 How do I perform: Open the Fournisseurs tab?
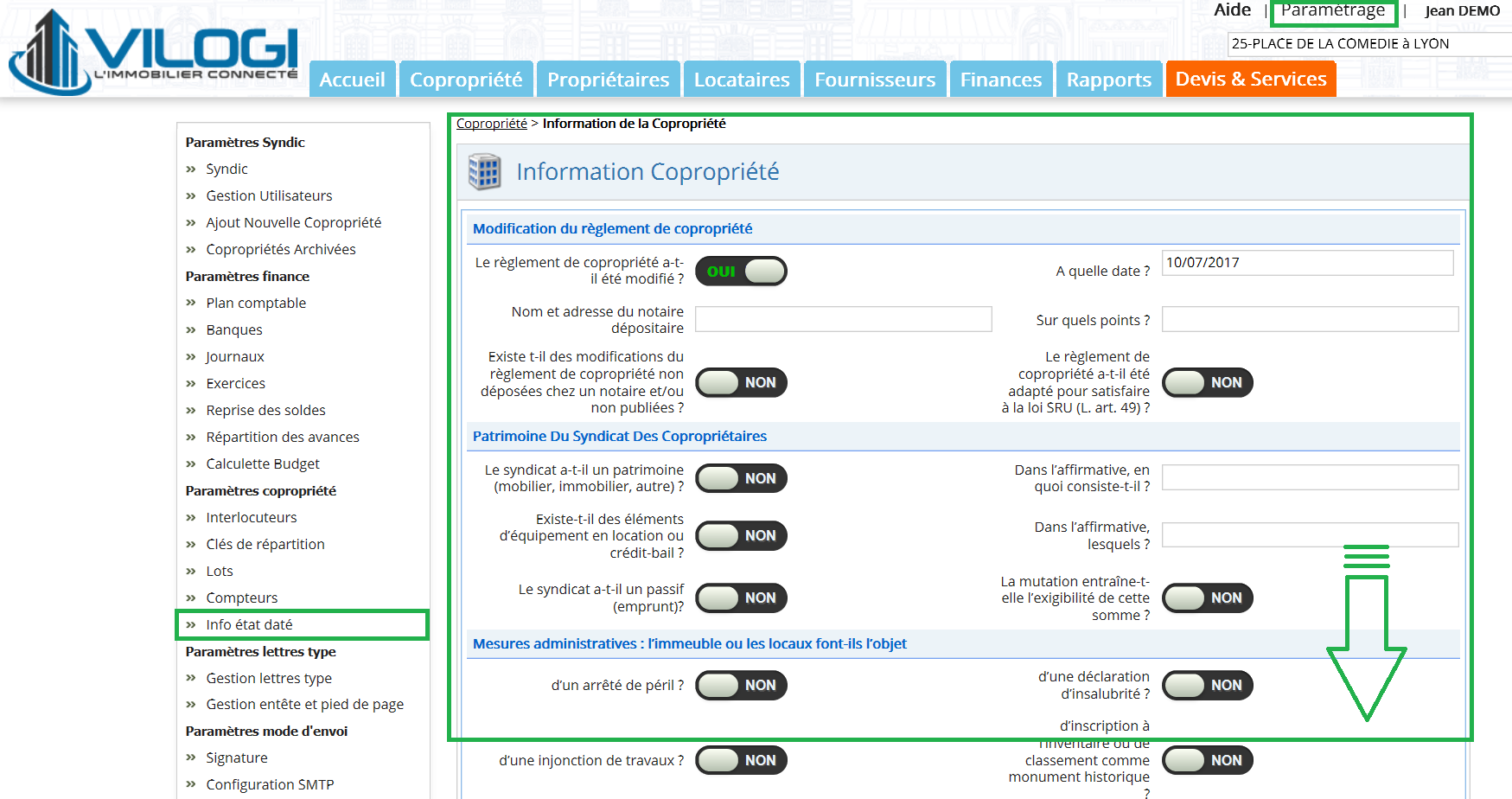(875, 79)
